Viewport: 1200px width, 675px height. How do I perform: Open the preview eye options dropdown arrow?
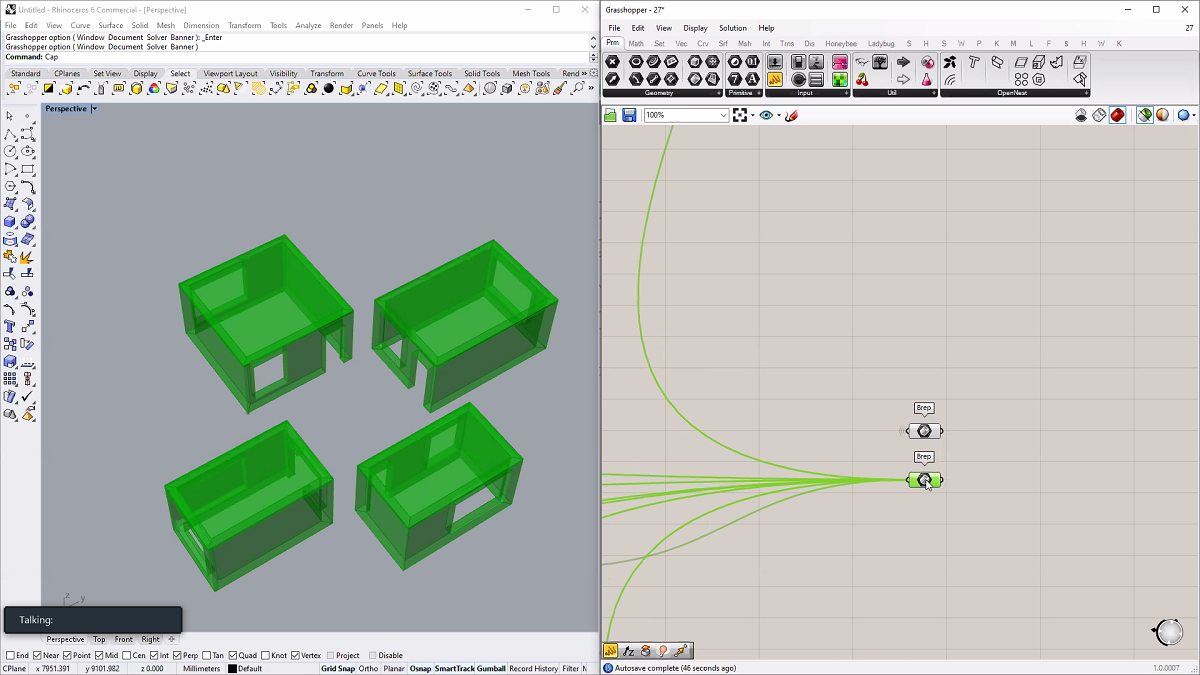pos(779,116)
